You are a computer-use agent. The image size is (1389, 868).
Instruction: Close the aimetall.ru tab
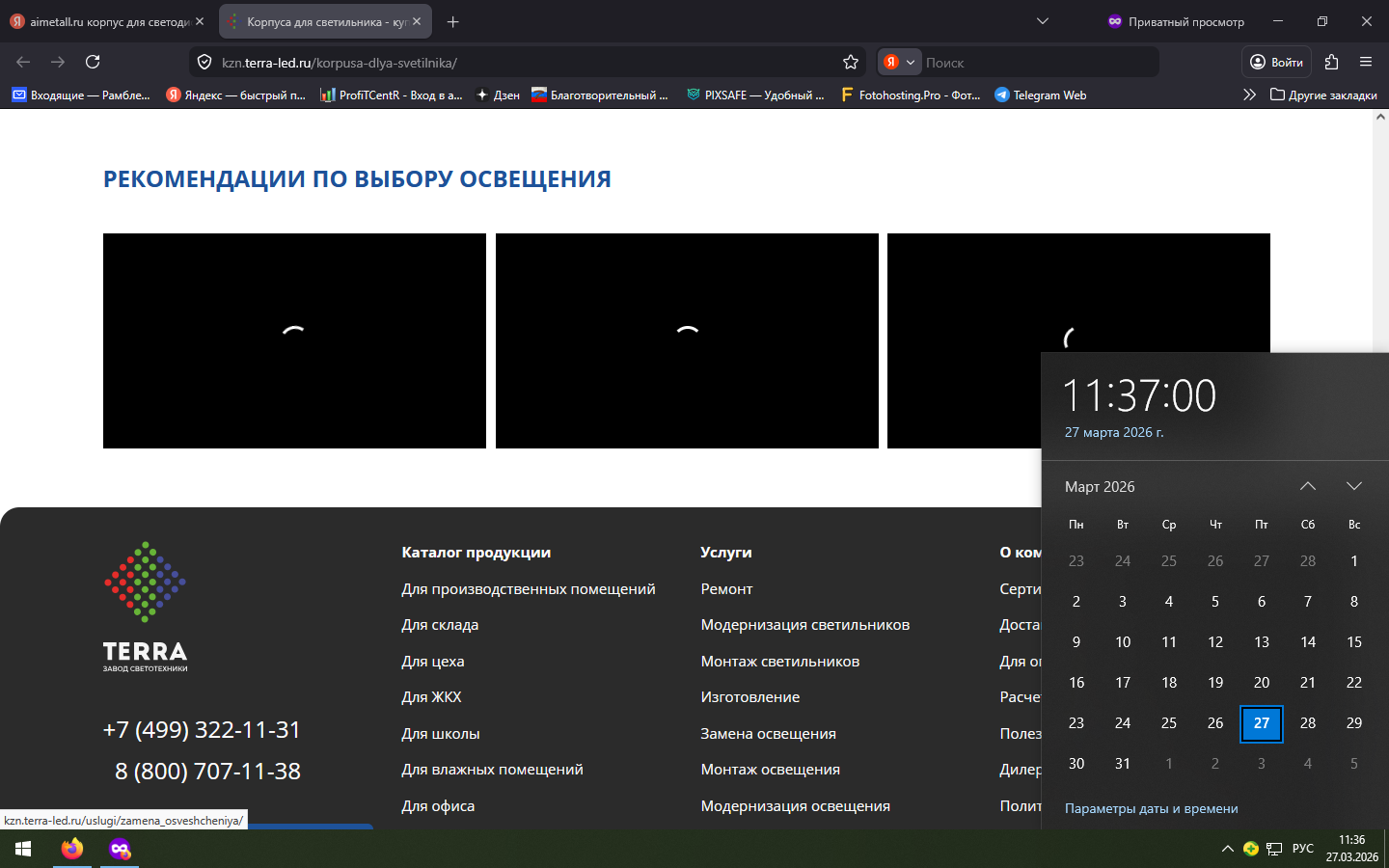point(200,21)
